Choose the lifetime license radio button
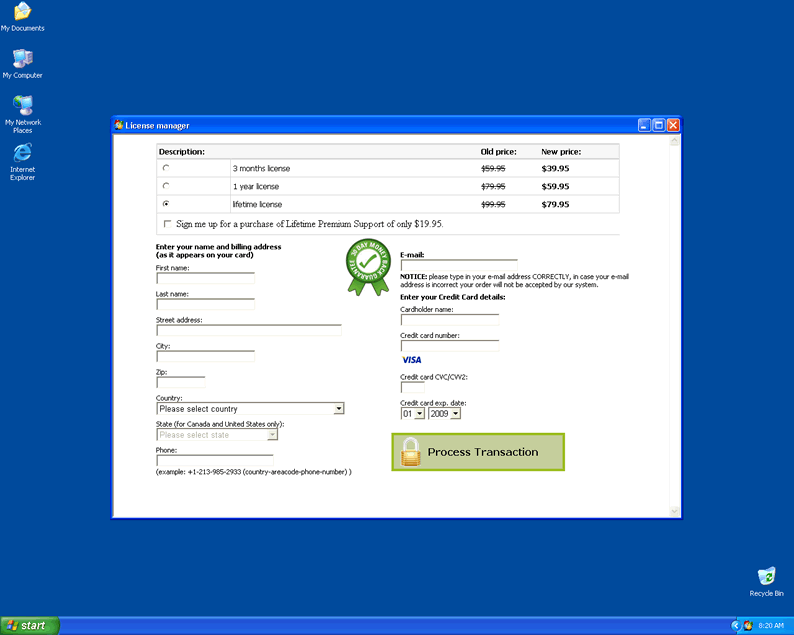 pyautogui.click(x=166, y=204)
